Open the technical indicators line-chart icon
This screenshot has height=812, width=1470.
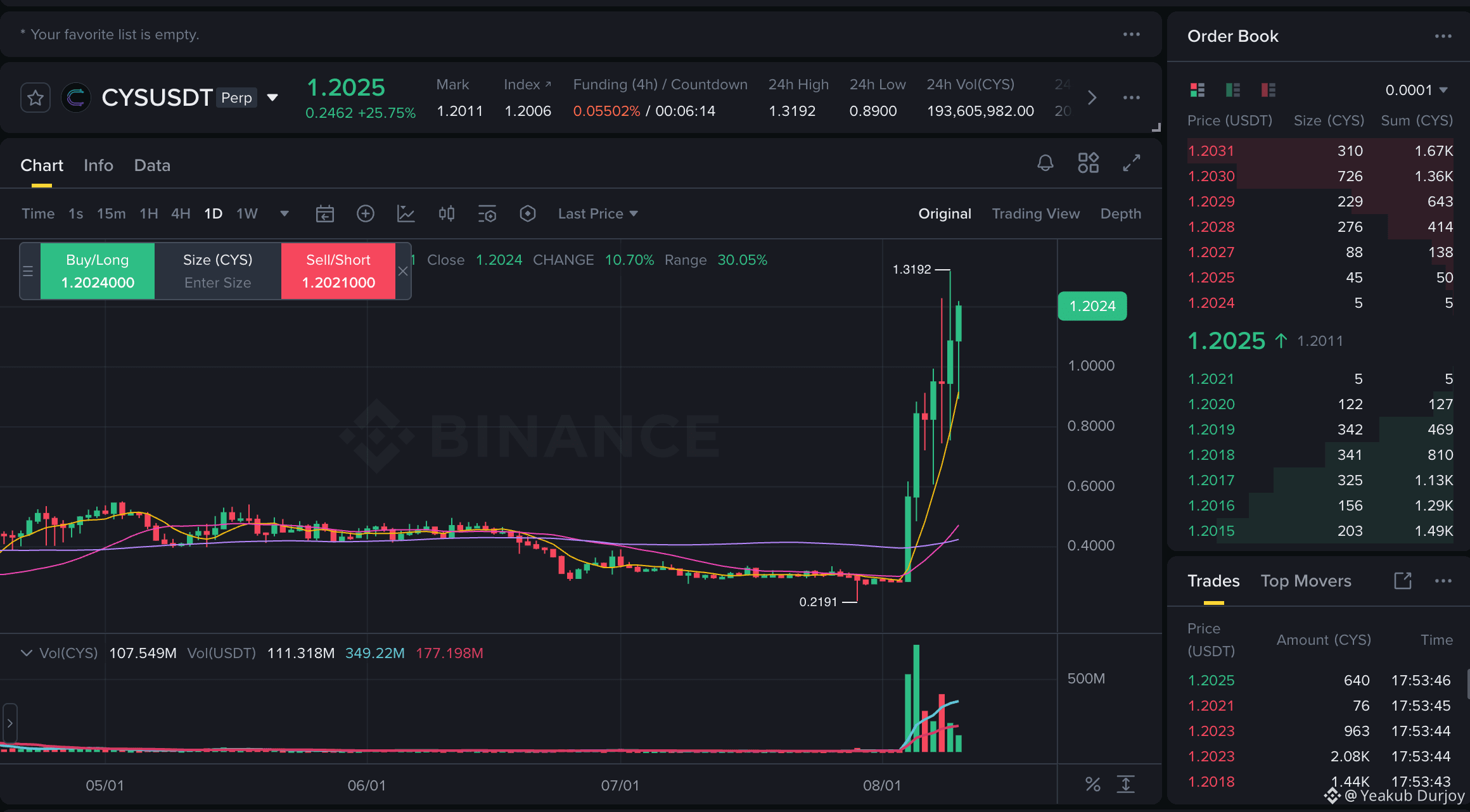point(406,214)
